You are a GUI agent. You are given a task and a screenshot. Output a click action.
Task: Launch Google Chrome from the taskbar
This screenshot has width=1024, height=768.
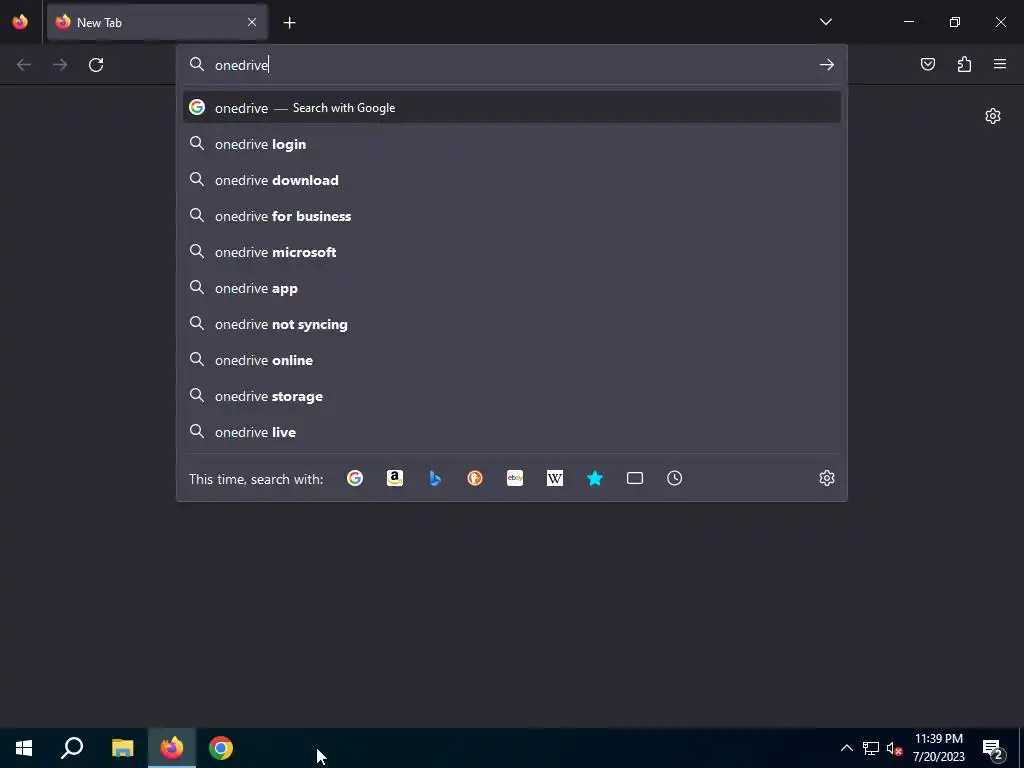click(221, 748)
